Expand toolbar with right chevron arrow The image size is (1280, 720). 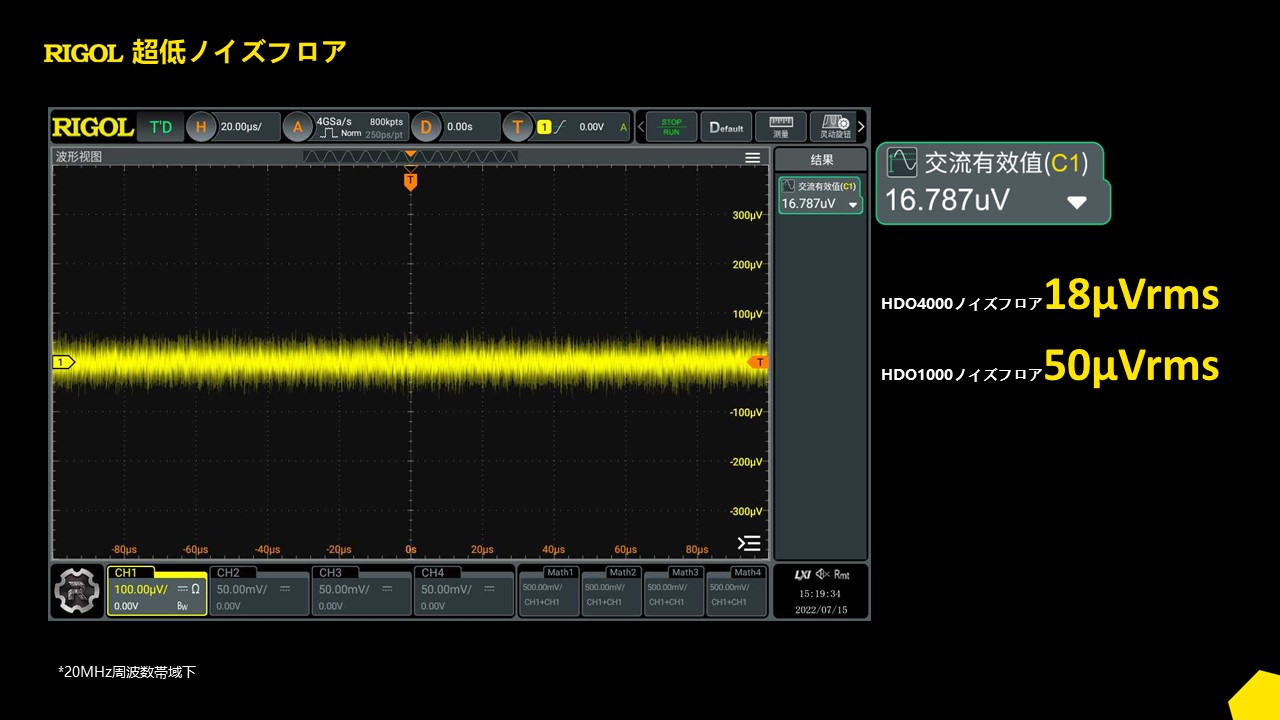tap(862, 127)
